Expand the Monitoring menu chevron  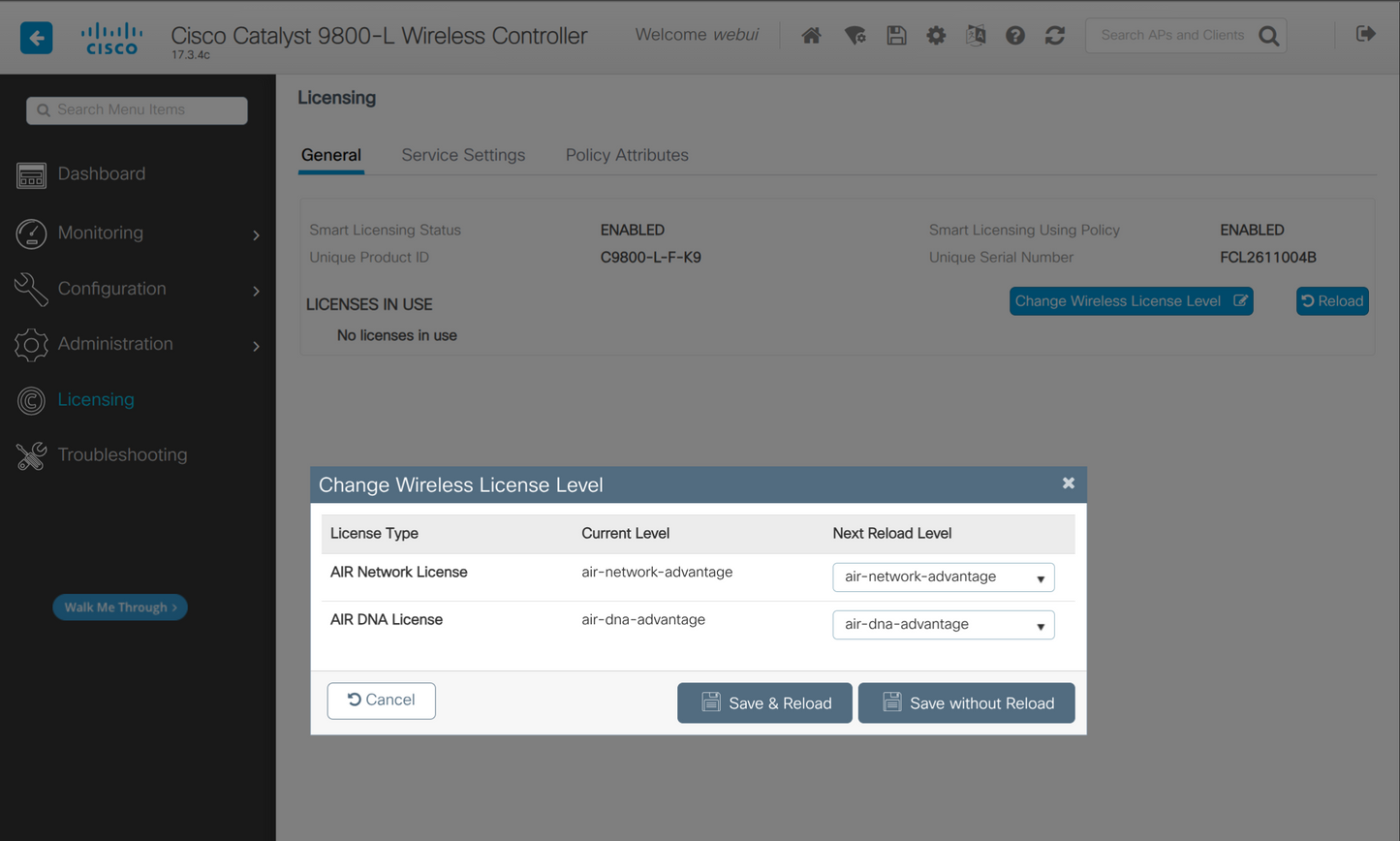tap(256, 234)
